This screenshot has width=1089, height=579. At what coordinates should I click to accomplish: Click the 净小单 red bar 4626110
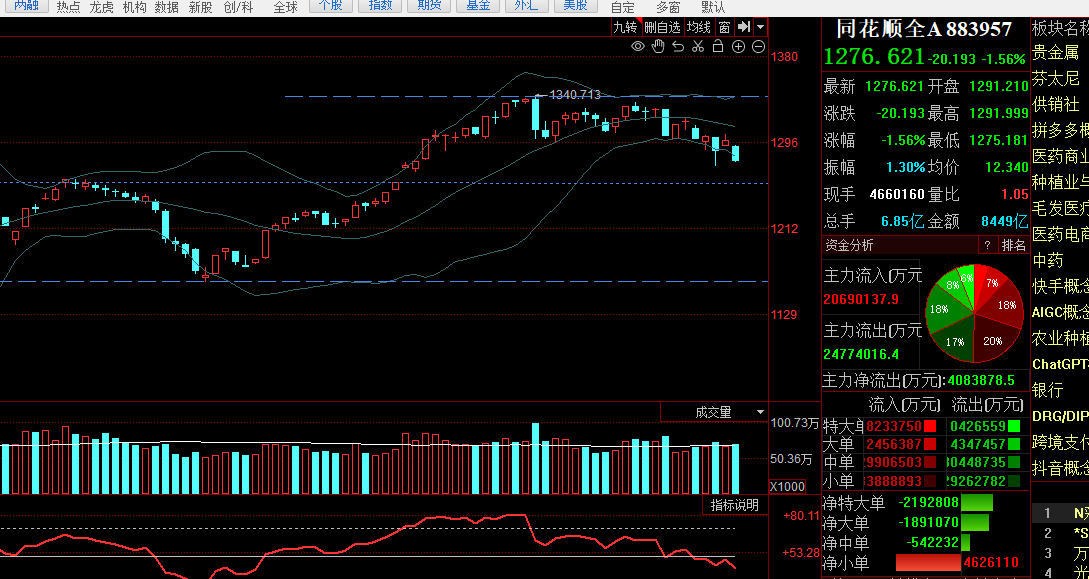[929, 562]
